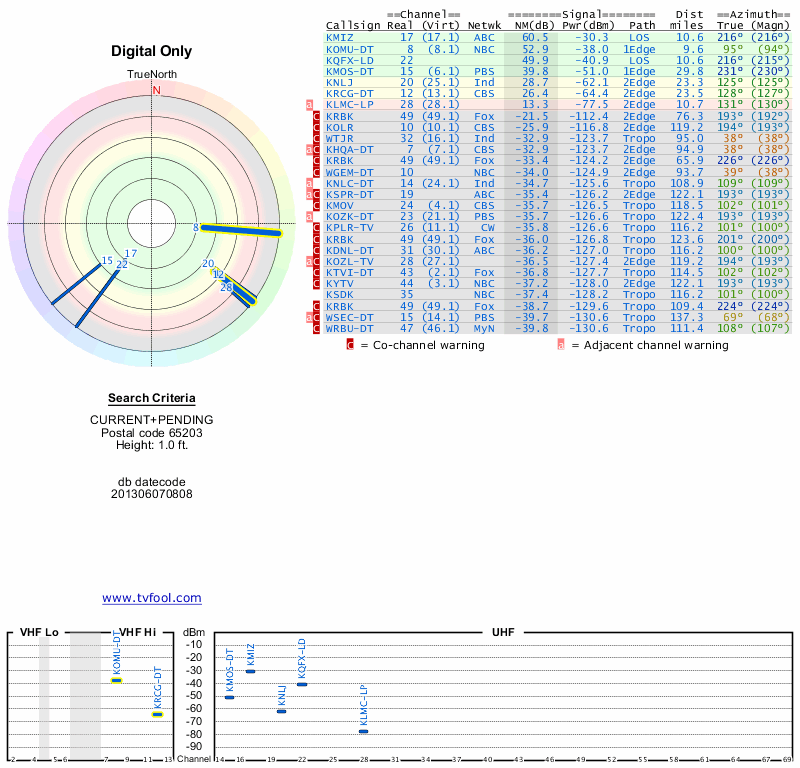Click the 'VHF Lo' band label
Image resolution: width=800 pixels, height=768 pixels.
point(39,632)
